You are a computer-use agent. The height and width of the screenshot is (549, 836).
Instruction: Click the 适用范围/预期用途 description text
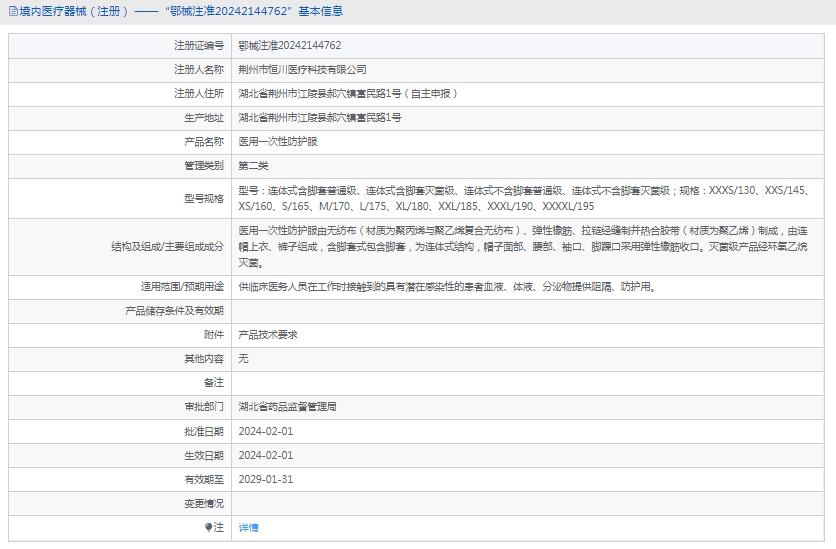pos(446,287)
